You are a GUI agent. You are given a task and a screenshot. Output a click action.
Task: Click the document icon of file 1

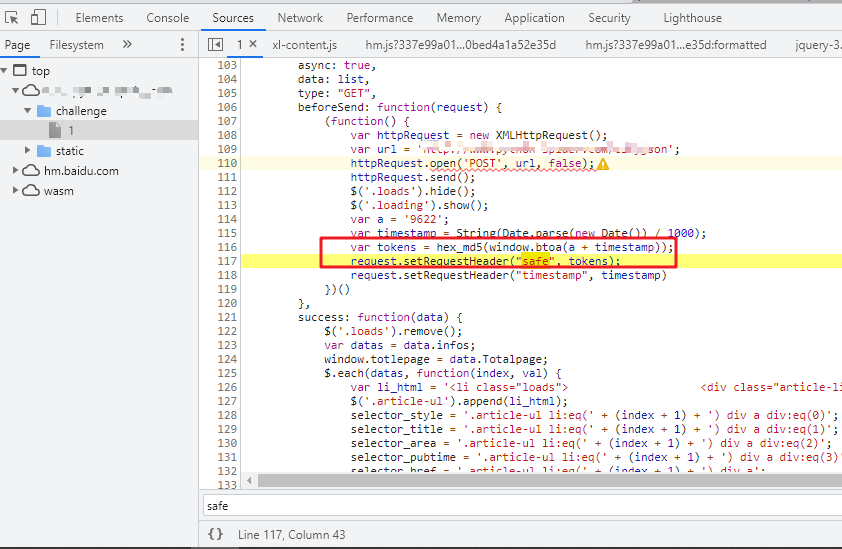click(x=55, y=130)
